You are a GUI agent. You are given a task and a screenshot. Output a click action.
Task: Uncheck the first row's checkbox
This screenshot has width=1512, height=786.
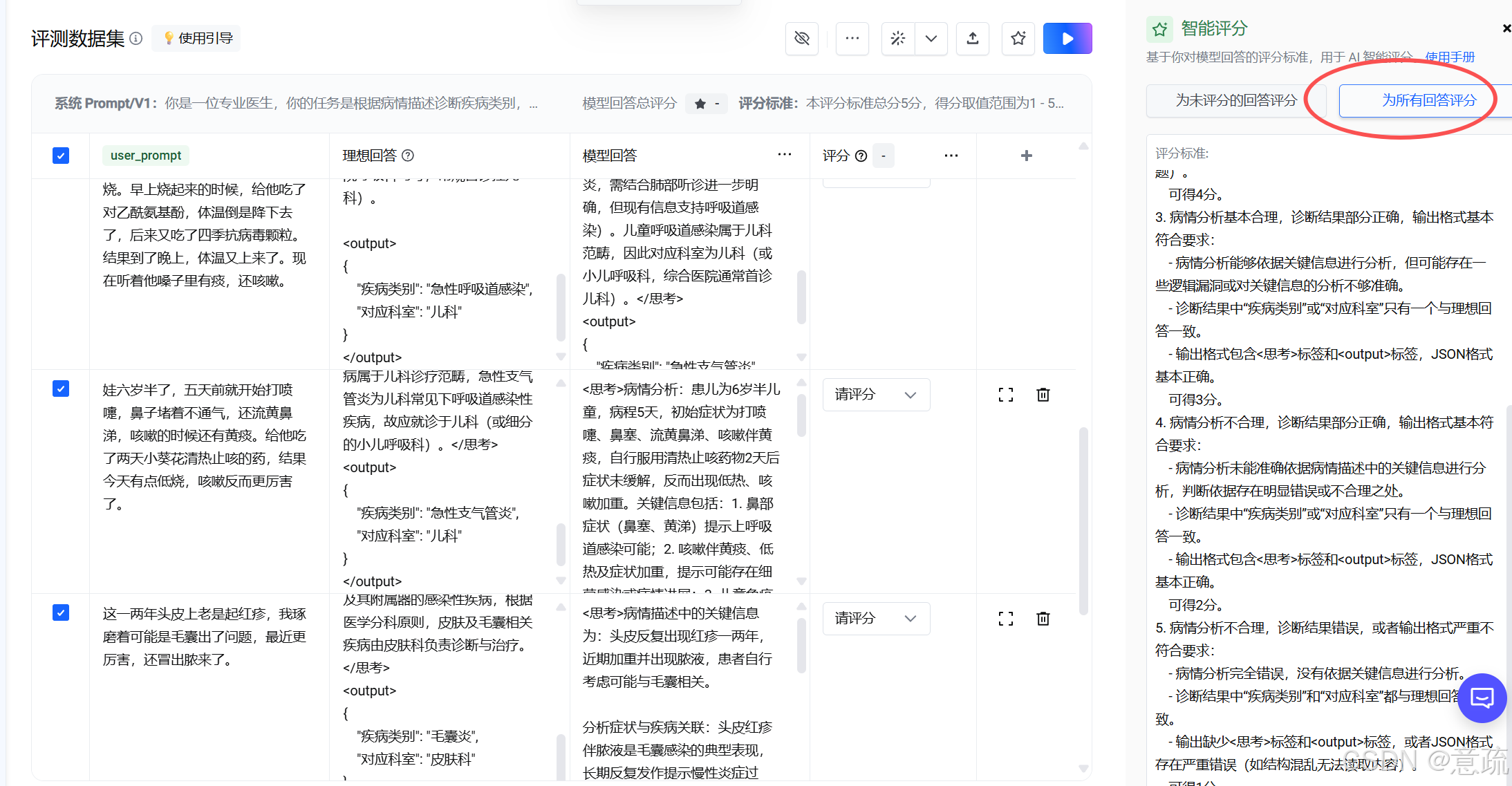(61, 156)
